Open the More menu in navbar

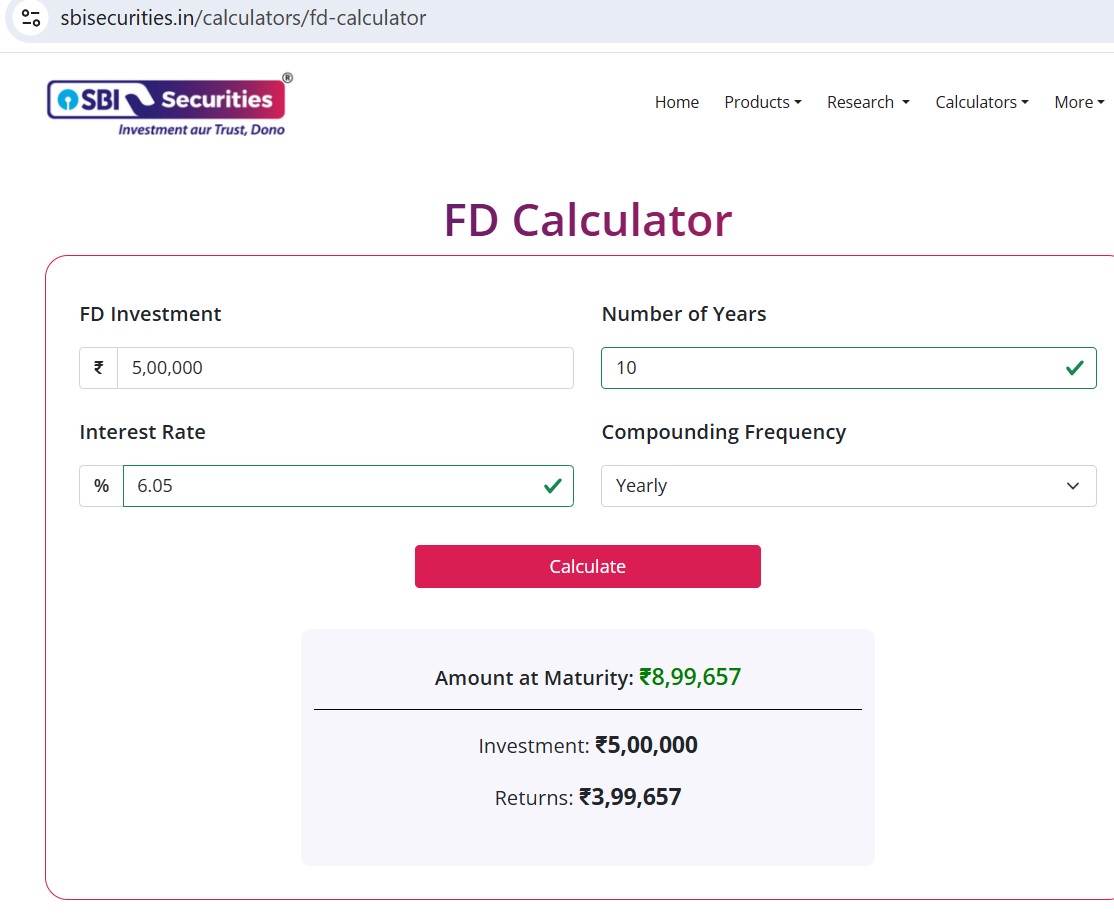[x=1078, y=102]
